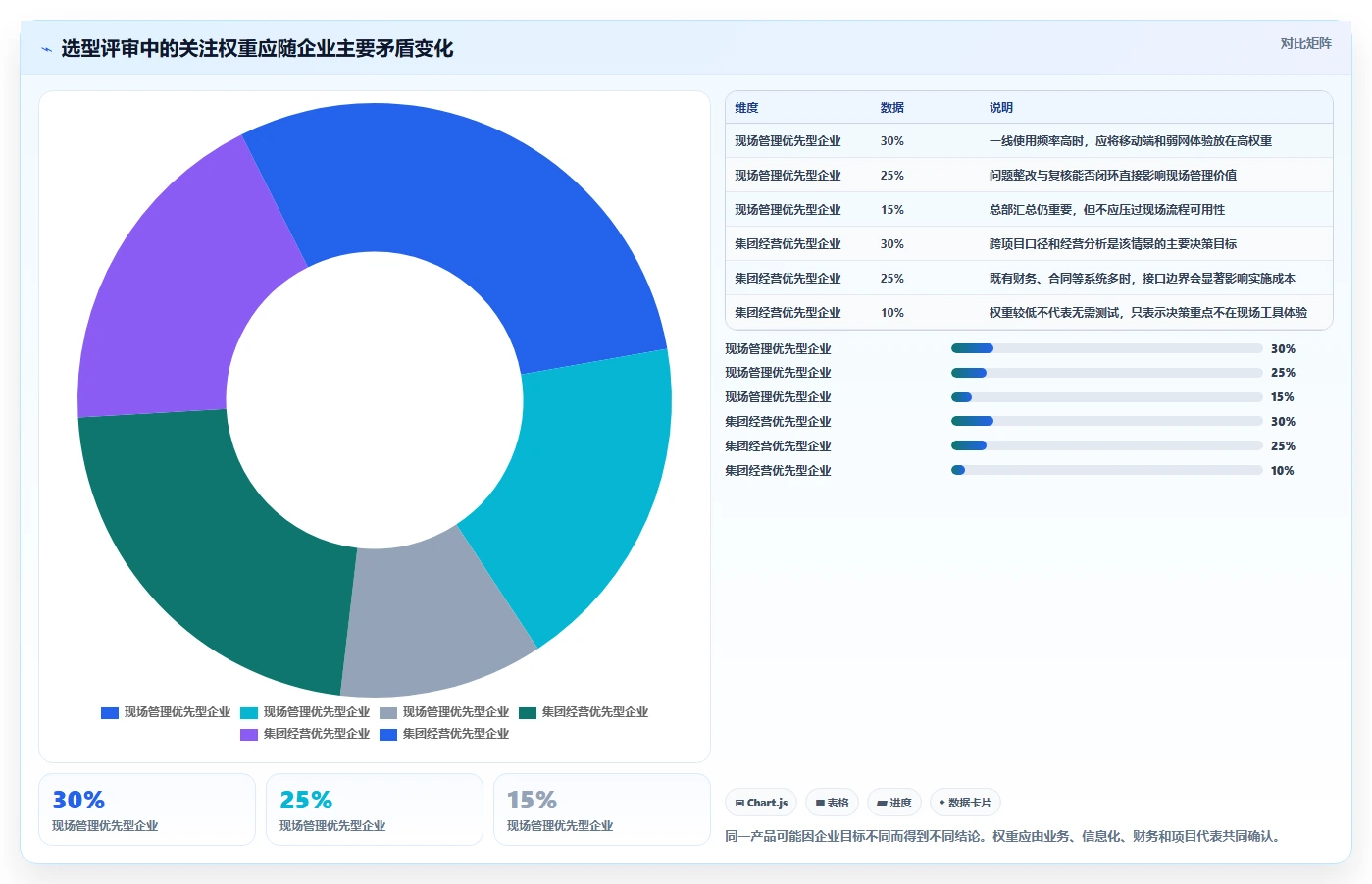
Task: Click the 数据 column header
Action: pos(891,108)
